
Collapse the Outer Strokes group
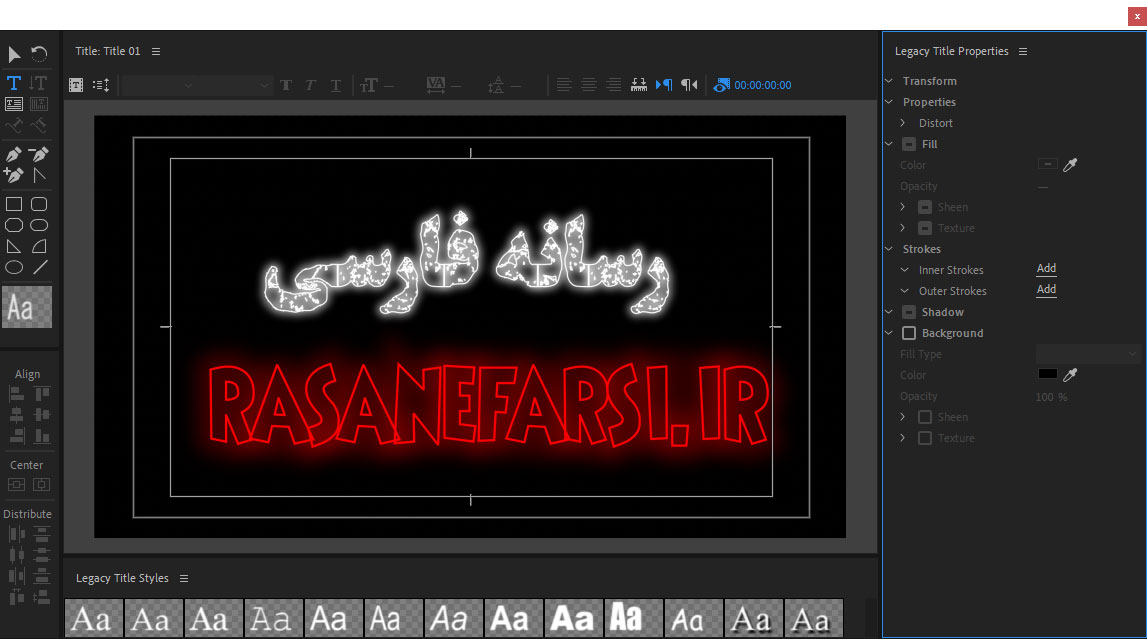click(x=905, y=291)
